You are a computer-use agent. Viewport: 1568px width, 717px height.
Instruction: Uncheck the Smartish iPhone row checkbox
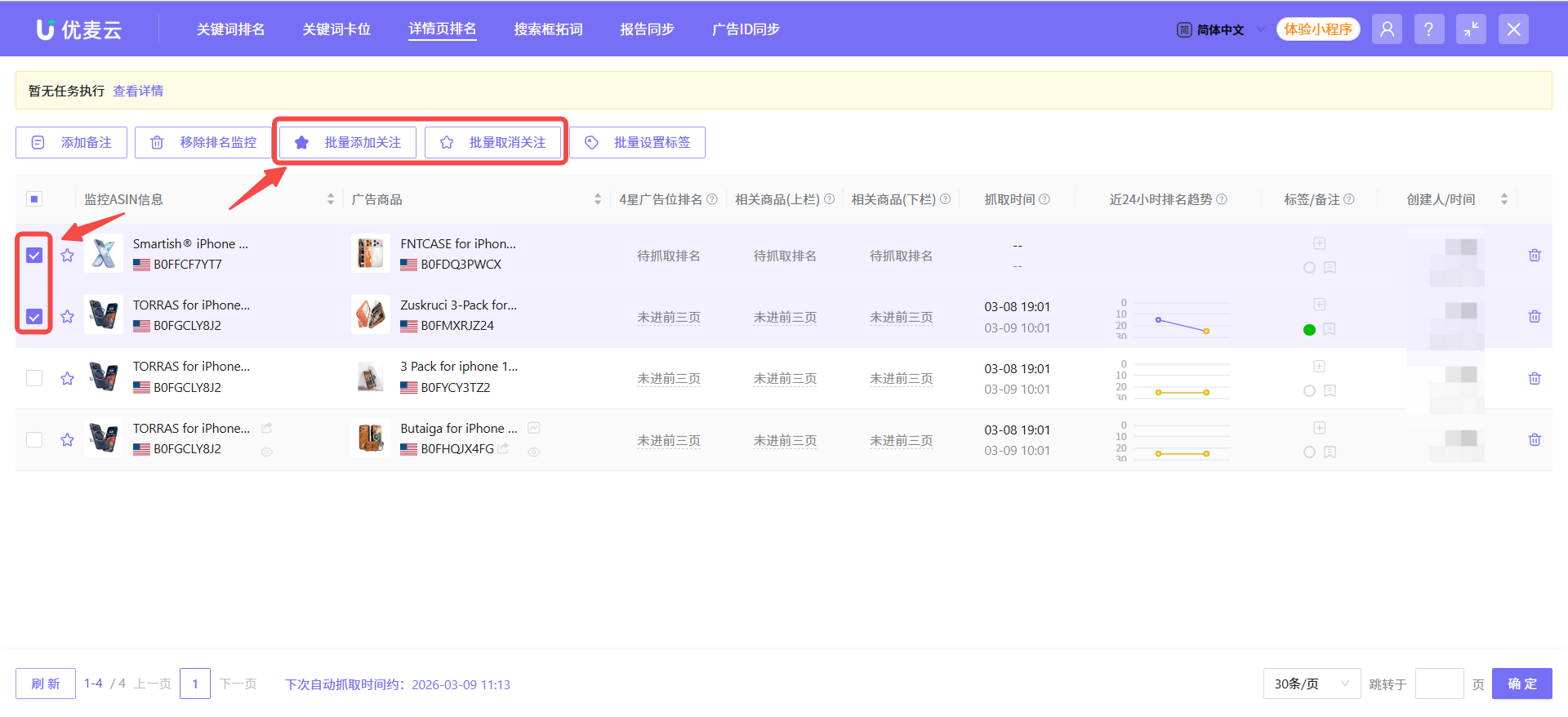click(34, 256)
